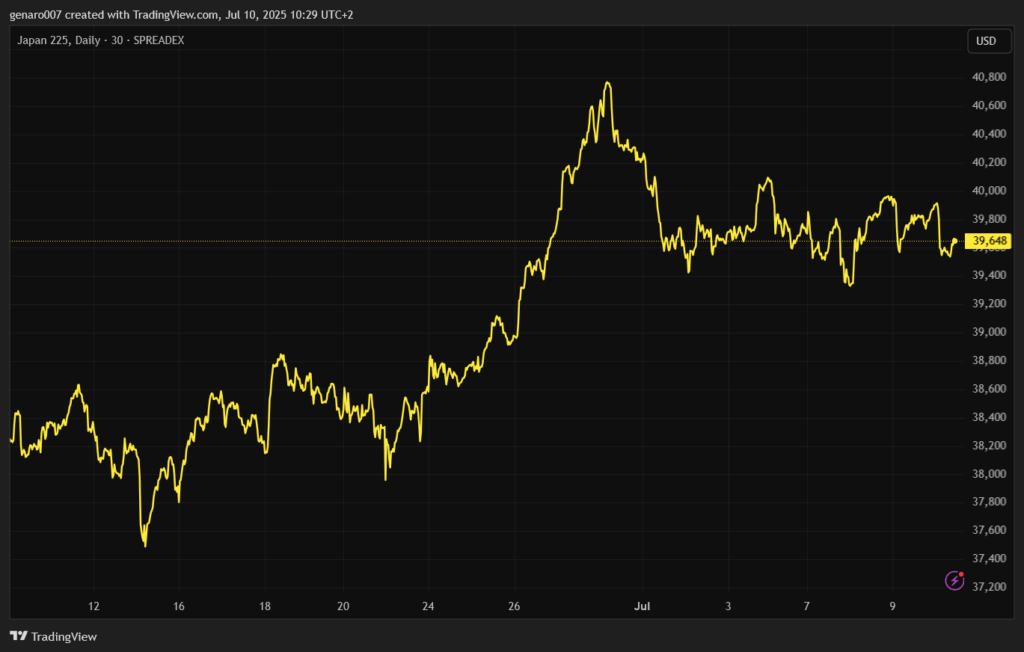Click the 40,000 price axis label
The image size is (1024, 652).
[988, 190]
